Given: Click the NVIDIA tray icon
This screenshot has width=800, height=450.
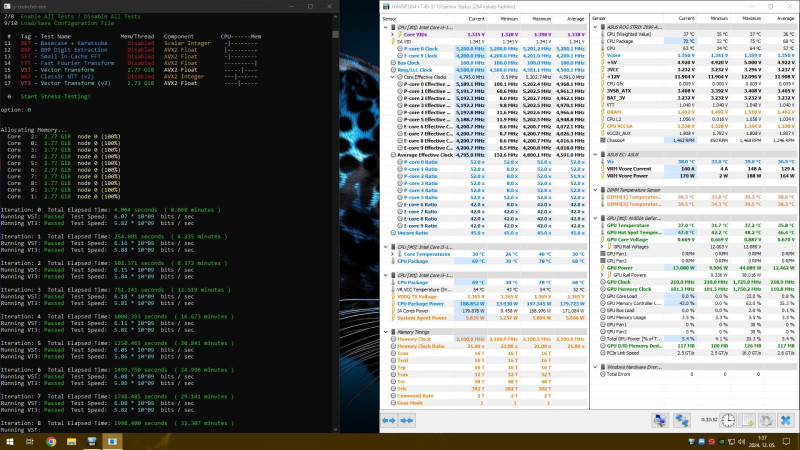Looking at the screenshot, I should click(x=721, y=442).
